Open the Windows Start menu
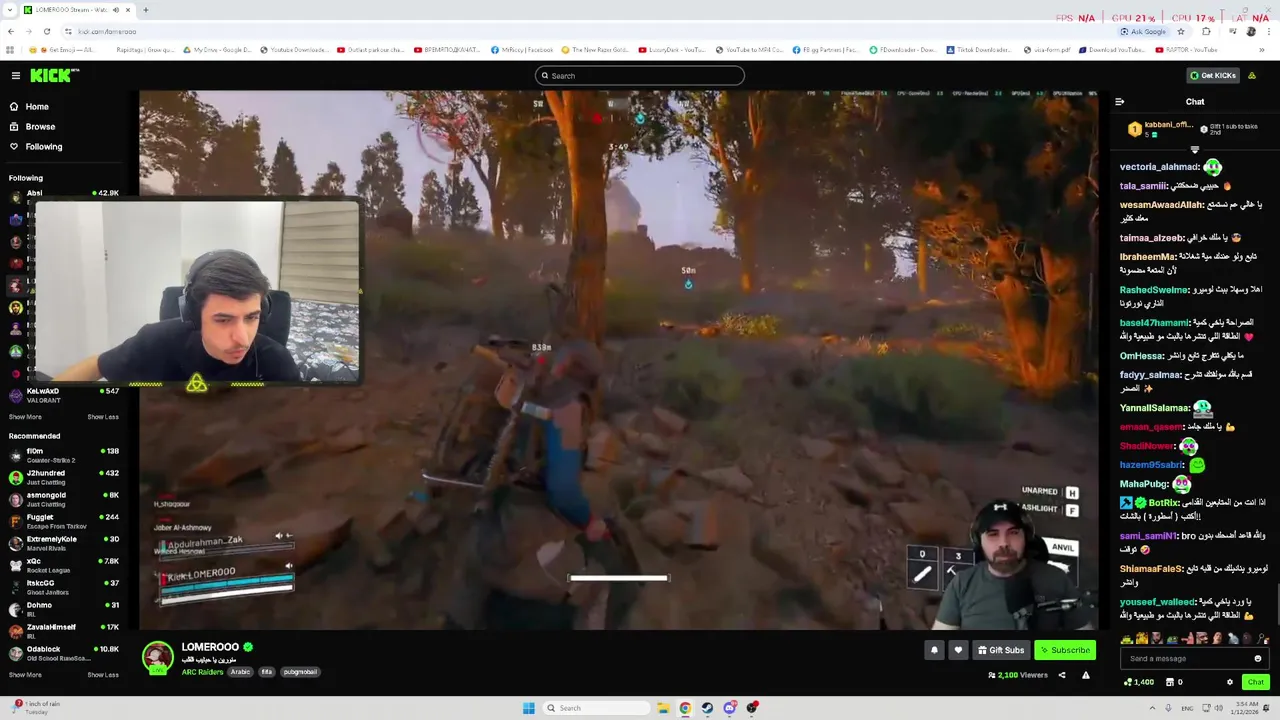This screenshot has width=1280, height=720. tap(528, 708)
